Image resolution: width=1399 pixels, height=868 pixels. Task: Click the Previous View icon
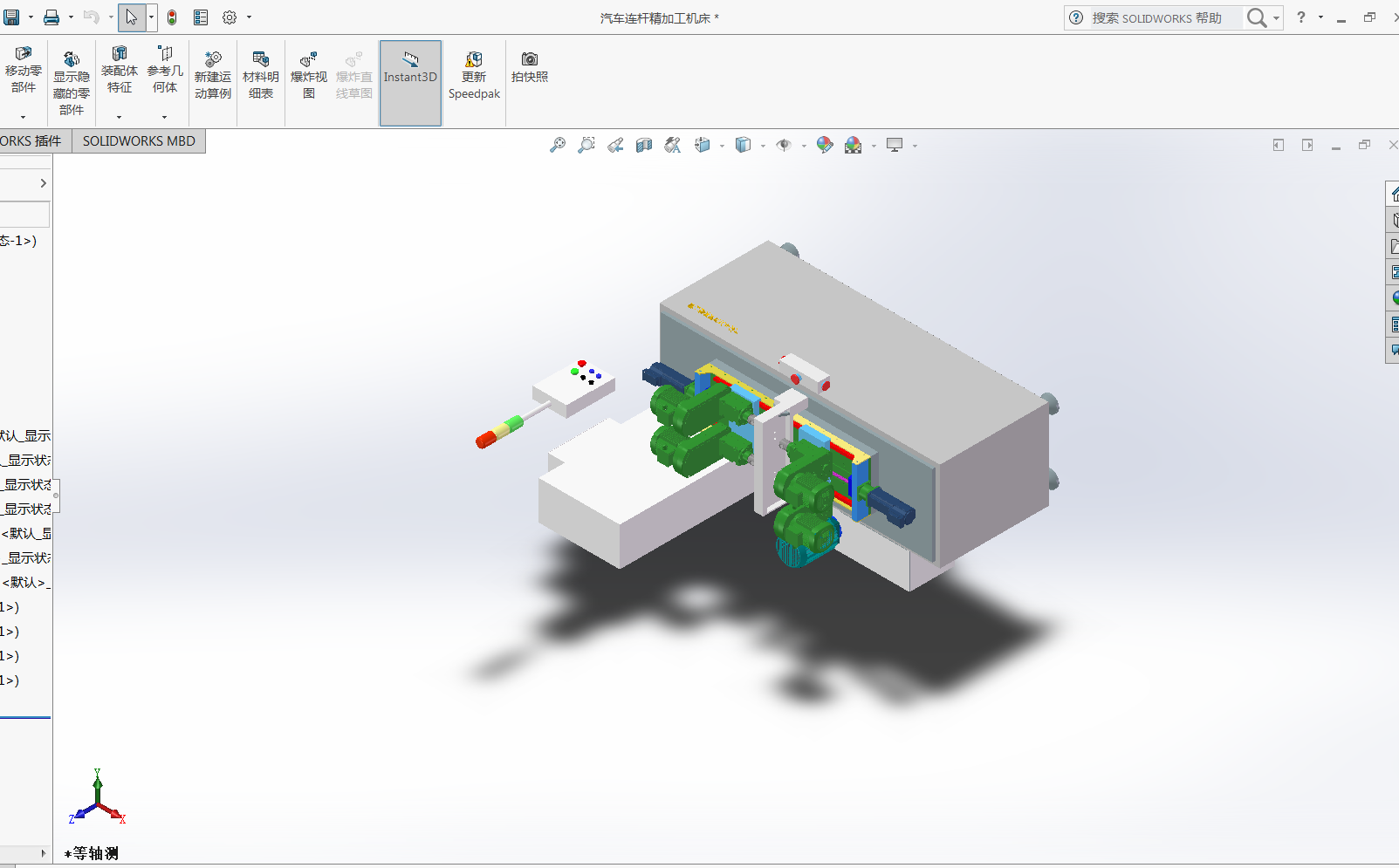(x=615, y=145)
